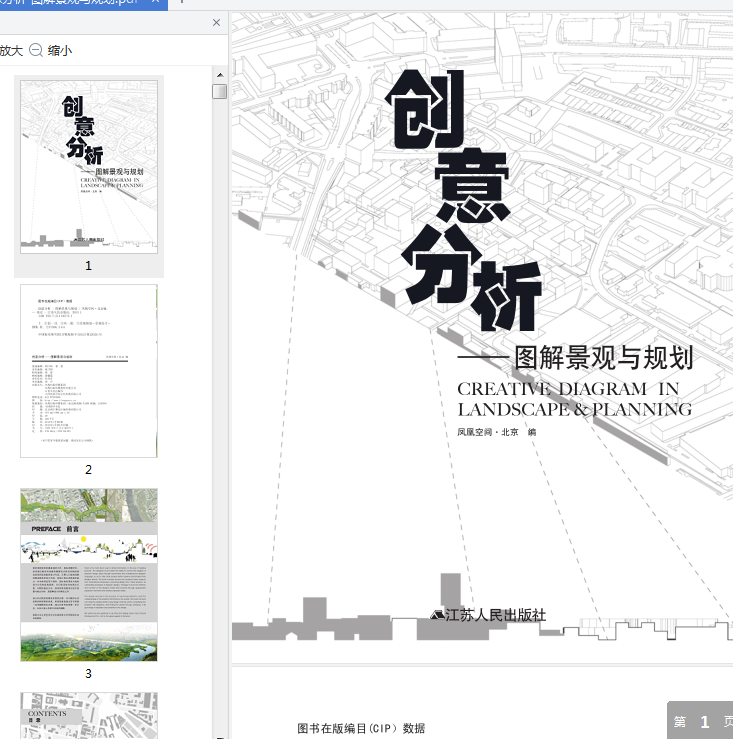Screen dimensions: 733x739
Task: Select page 2 CIP data thumbnail
Action: (x=89, y=371)
